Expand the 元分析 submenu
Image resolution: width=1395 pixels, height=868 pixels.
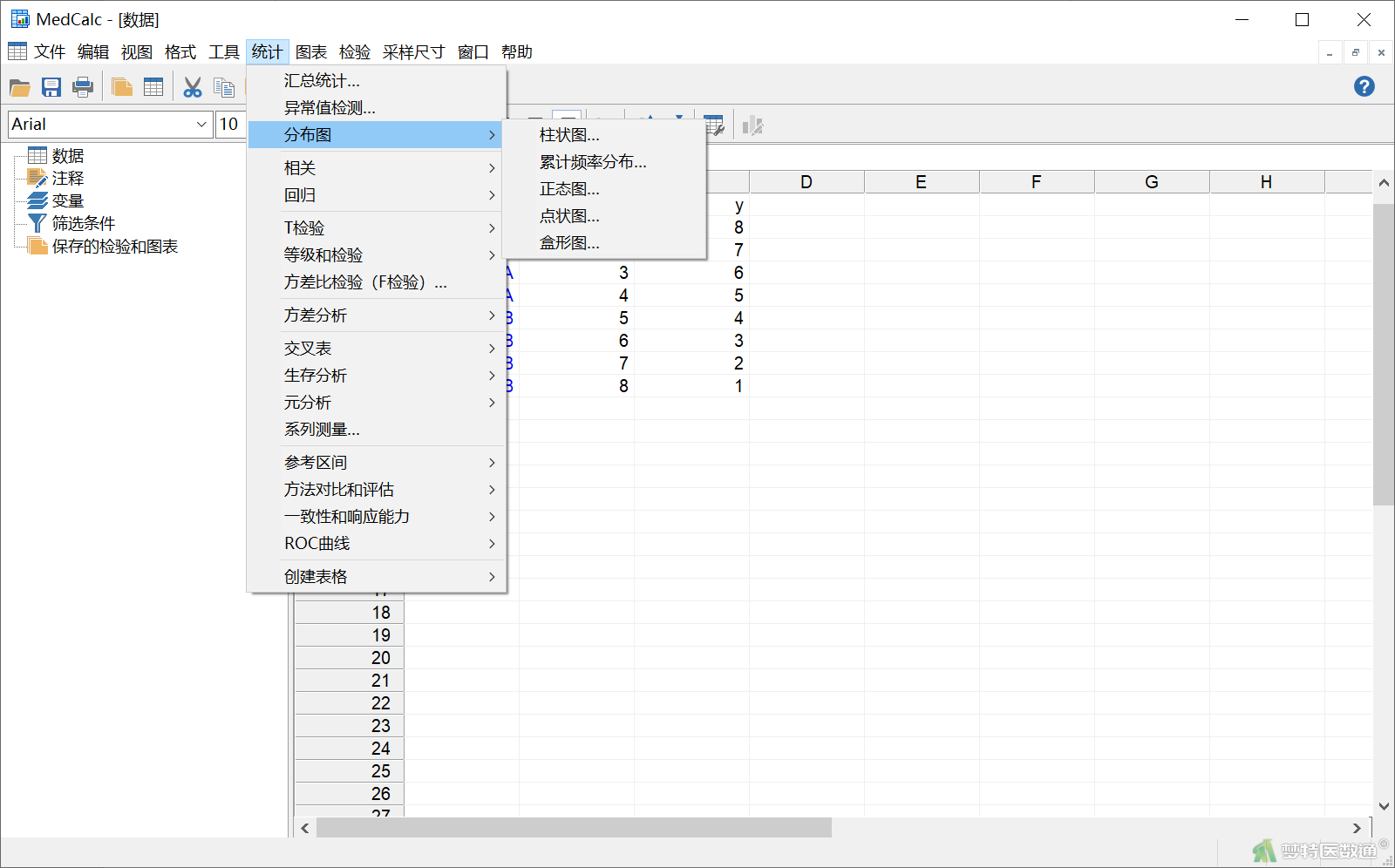pos(377,403)
